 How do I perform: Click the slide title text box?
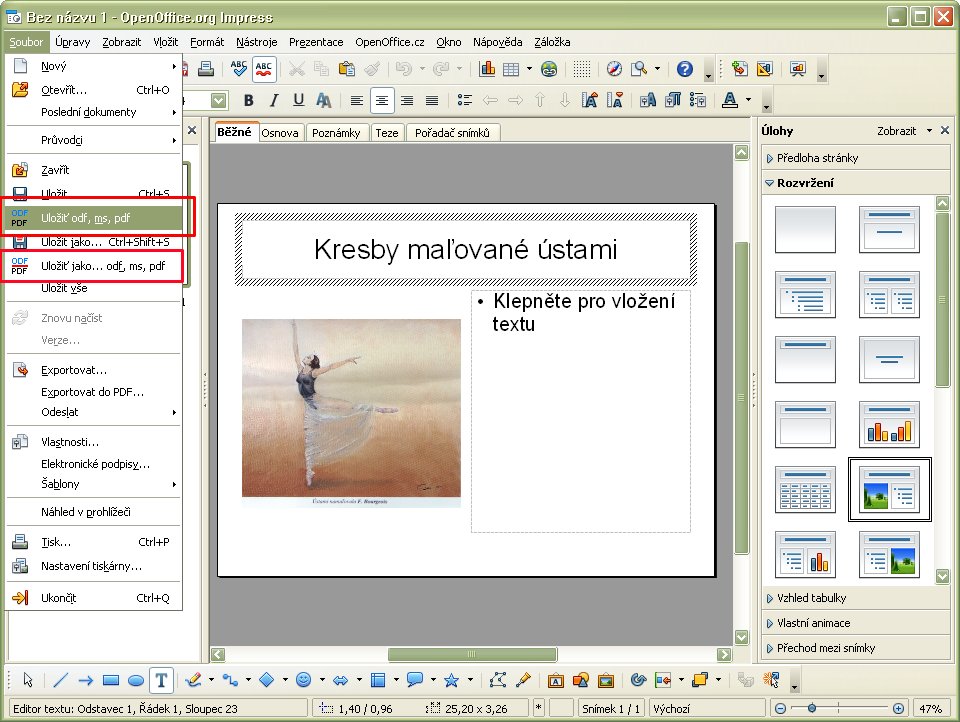(466, 249)
